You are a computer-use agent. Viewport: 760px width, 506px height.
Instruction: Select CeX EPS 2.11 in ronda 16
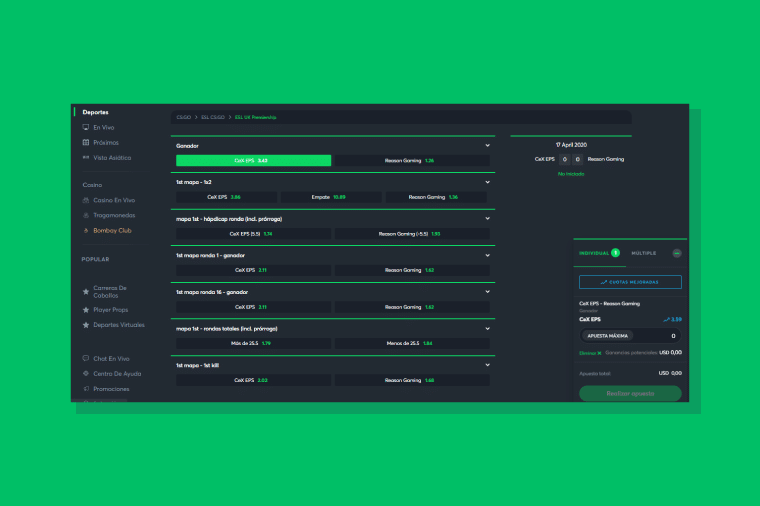253,307
